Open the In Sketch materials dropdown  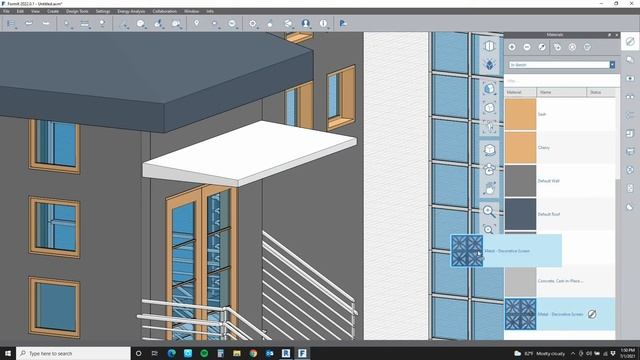point(562,65)
